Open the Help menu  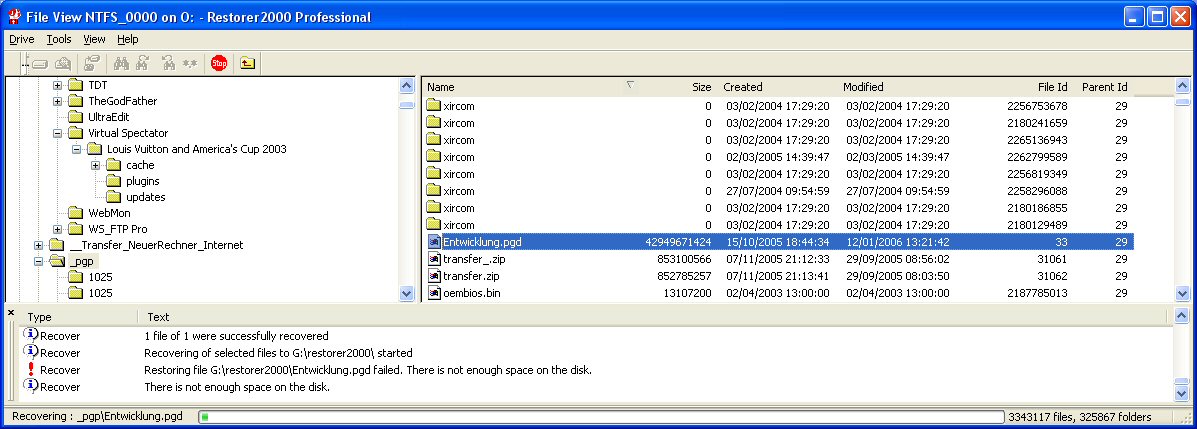click(127, 39)
